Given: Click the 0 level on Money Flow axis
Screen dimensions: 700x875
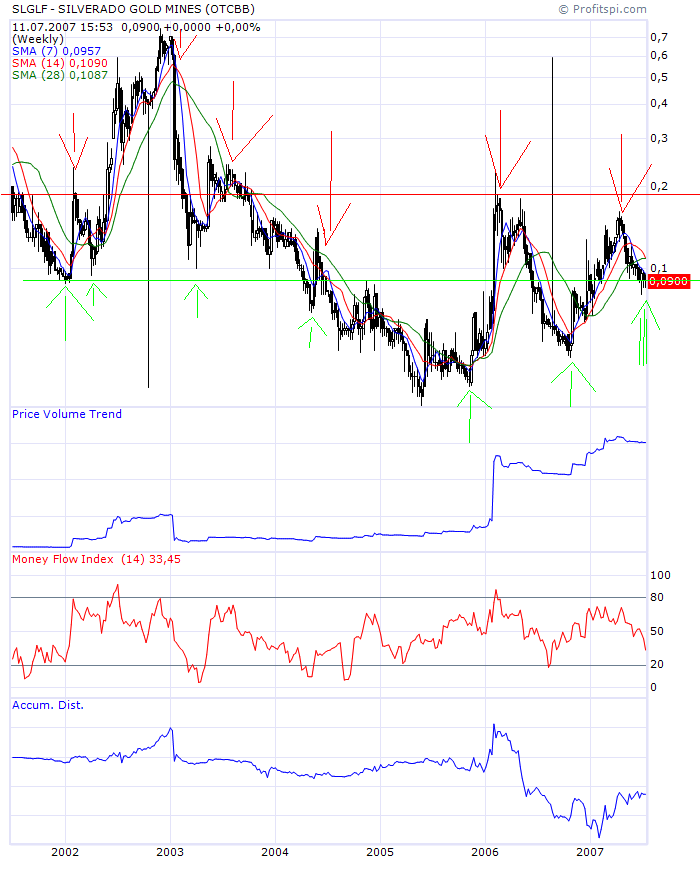Looking at the screenshot, I should 654,688.
